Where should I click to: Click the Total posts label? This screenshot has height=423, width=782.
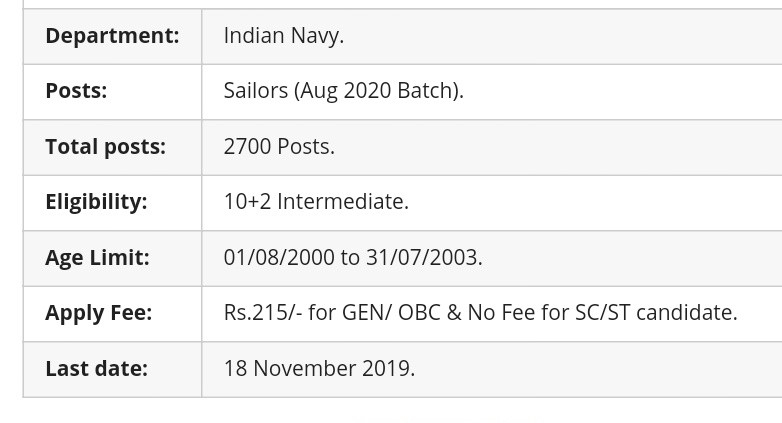tap(105, 147)
